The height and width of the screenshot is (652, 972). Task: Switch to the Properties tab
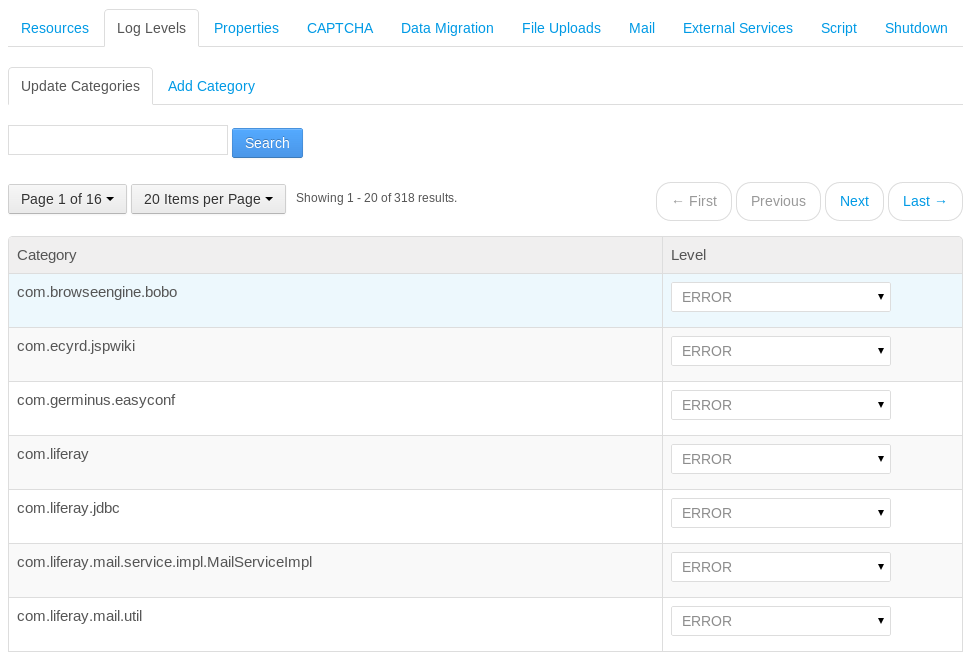point(246,29)
